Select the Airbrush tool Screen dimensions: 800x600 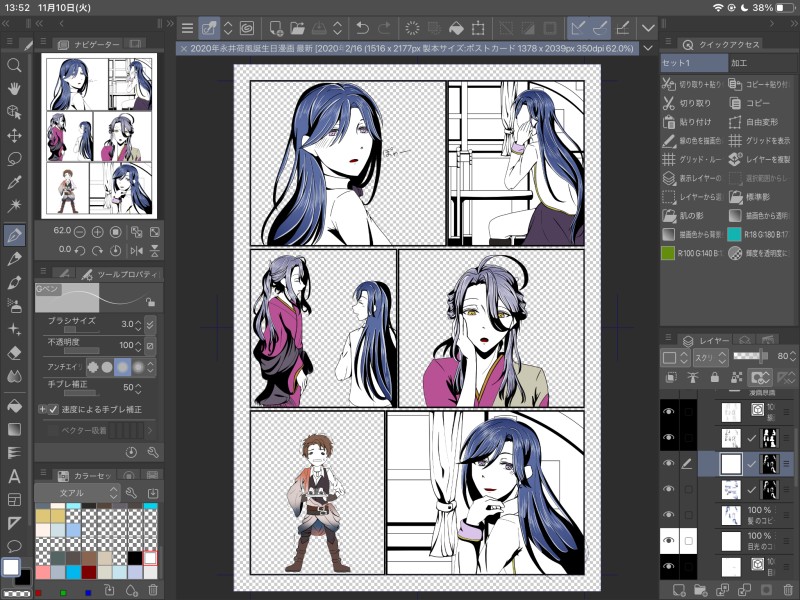(x=14, y=306)
